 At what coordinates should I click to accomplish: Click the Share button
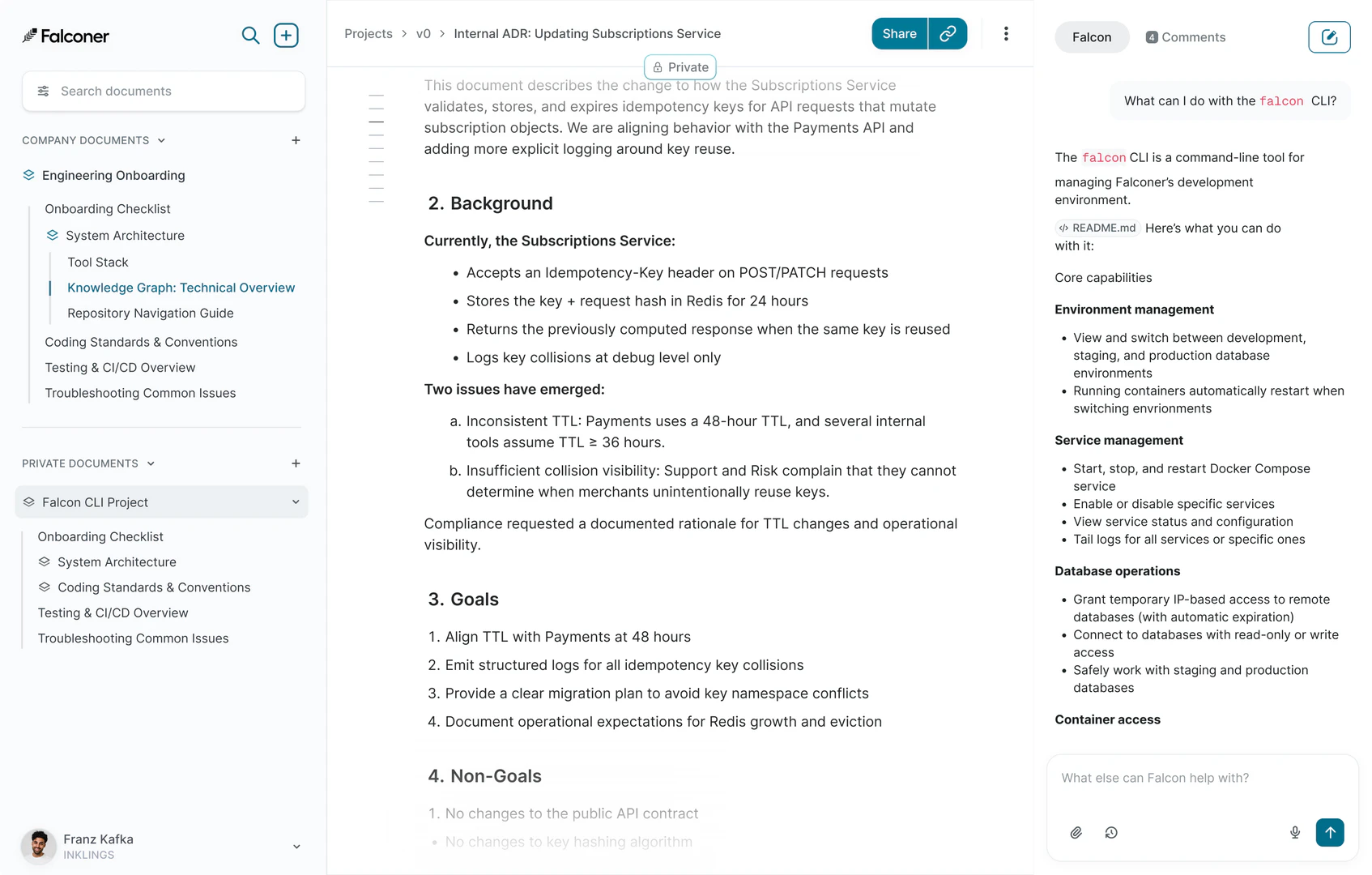point(898,33)
